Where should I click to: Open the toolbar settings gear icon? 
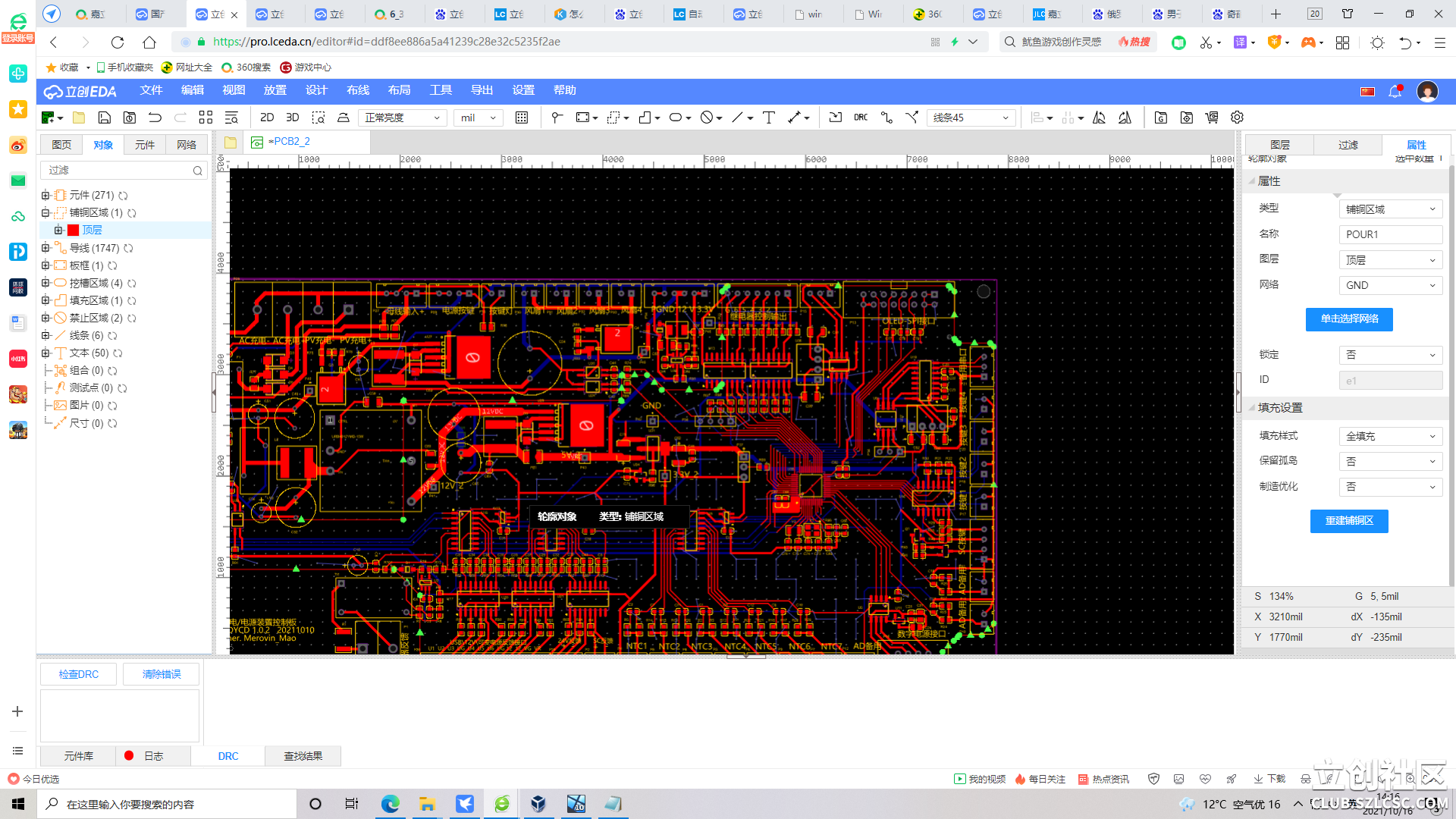tap(1237, 118)
